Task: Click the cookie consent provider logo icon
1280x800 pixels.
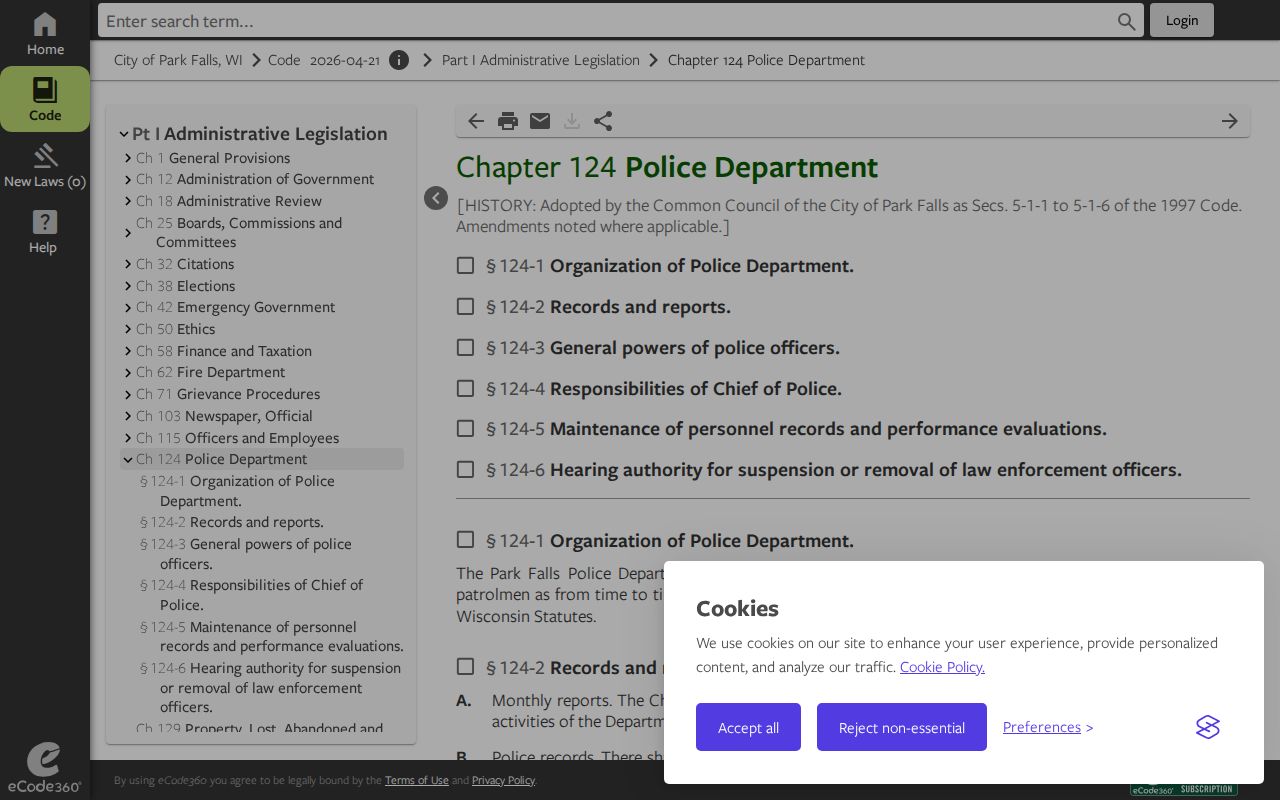Action: (x=1208, y=727)
